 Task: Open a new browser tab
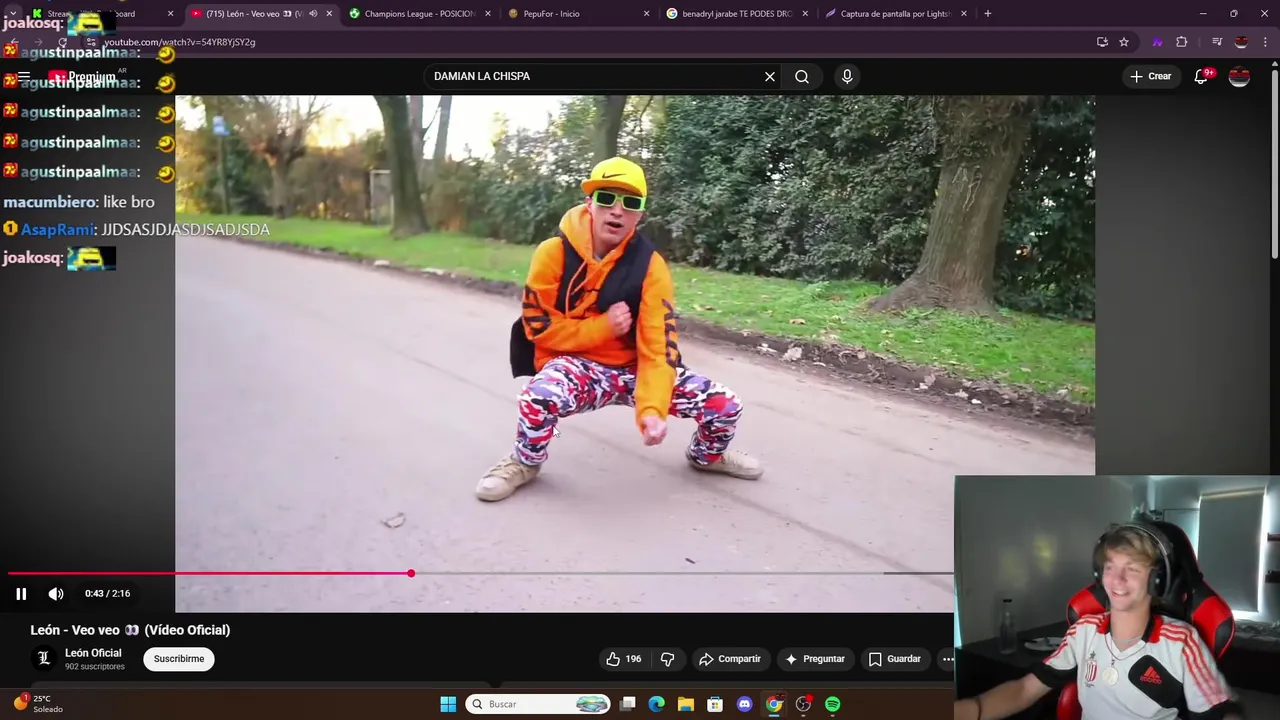988,14
